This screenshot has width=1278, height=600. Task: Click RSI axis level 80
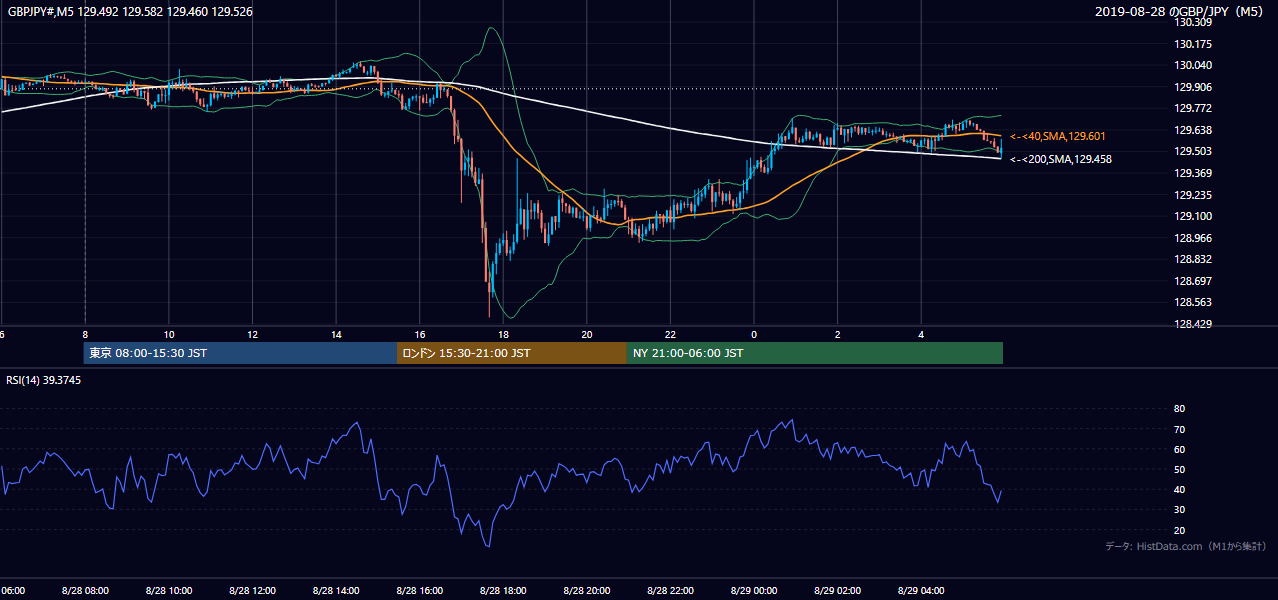pyautogui.click(x=1180, y=409)
